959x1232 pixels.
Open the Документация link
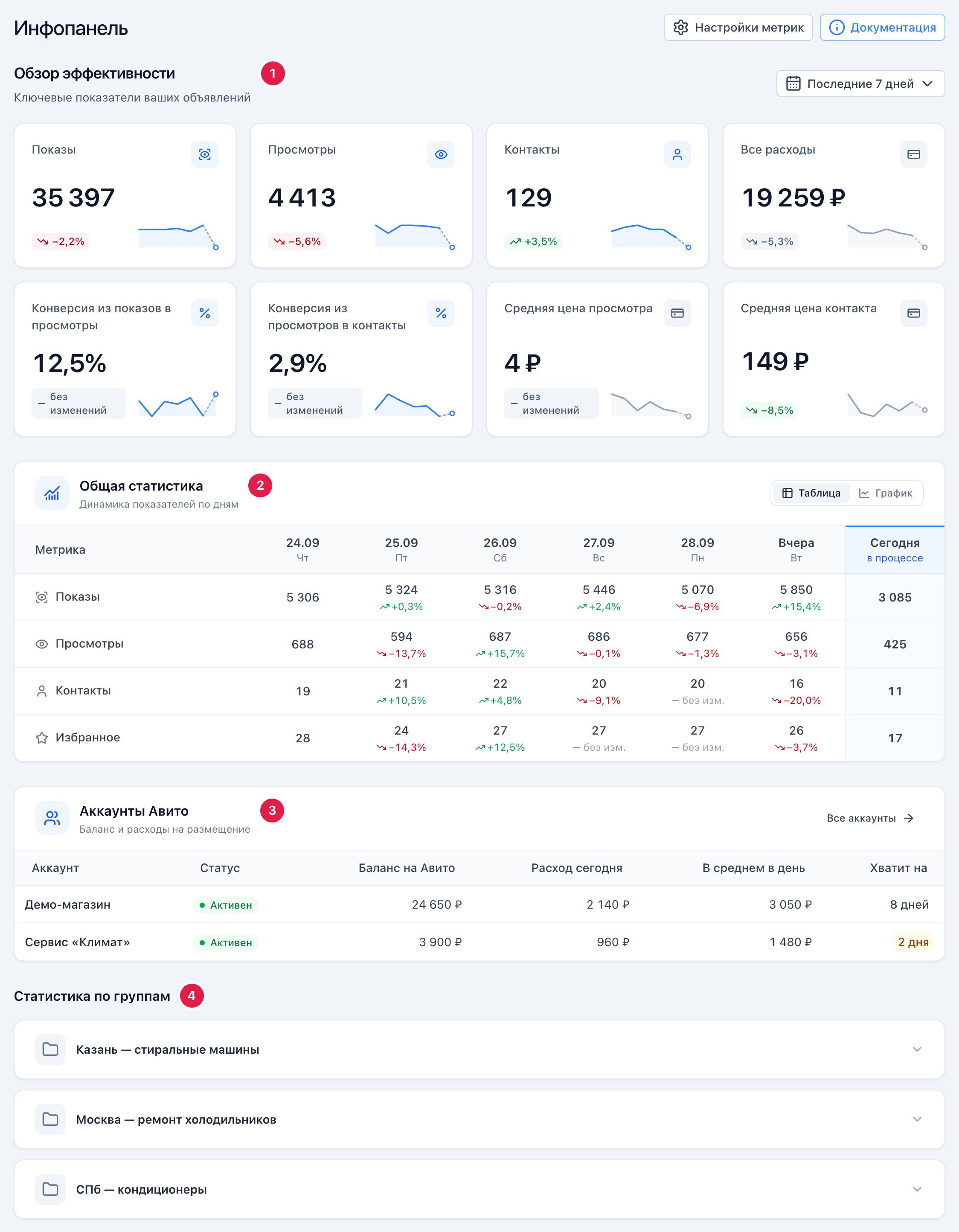pyautogui.click(x=882, y=28)
